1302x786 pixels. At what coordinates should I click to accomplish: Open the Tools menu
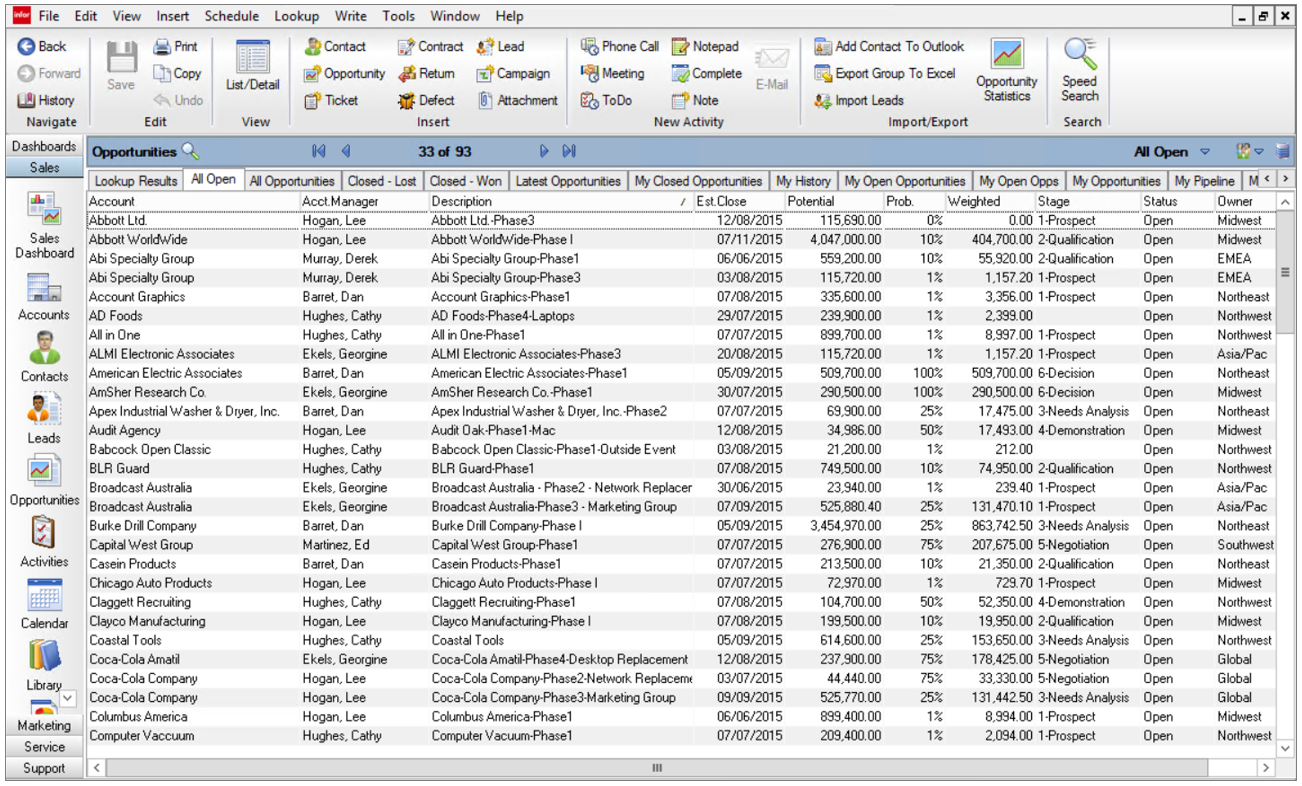click(x=398, y=16)
